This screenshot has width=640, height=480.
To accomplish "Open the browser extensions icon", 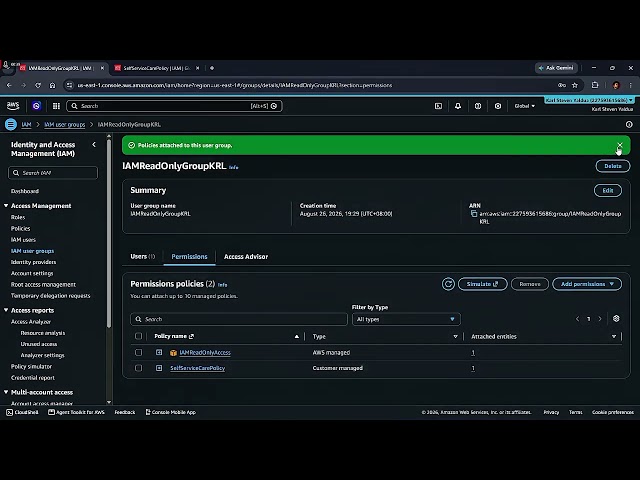I will [x=595, y=85].
